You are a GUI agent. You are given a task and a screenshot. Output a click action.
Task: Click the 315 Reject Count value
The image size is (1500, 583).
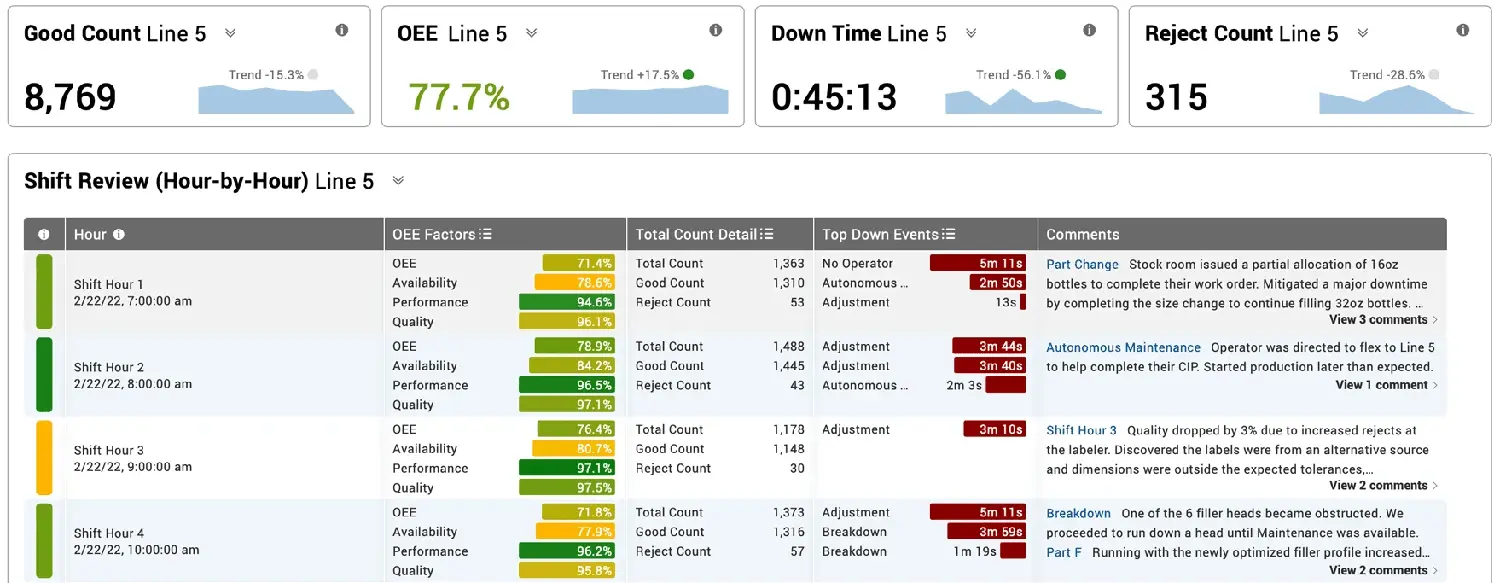coord(1176,97)
